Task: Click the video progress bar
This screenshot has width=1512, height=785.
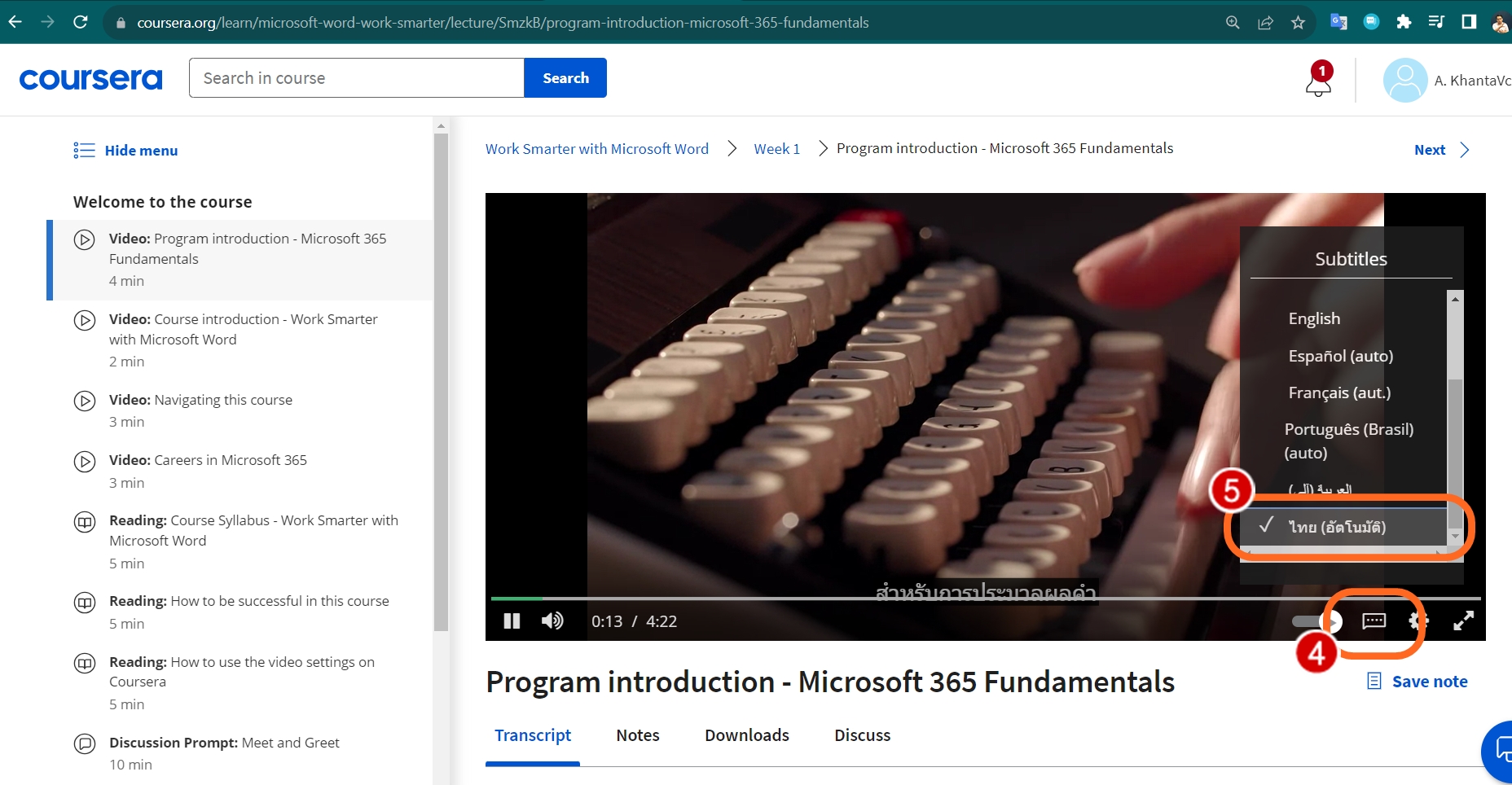Action: pos(985,599)
